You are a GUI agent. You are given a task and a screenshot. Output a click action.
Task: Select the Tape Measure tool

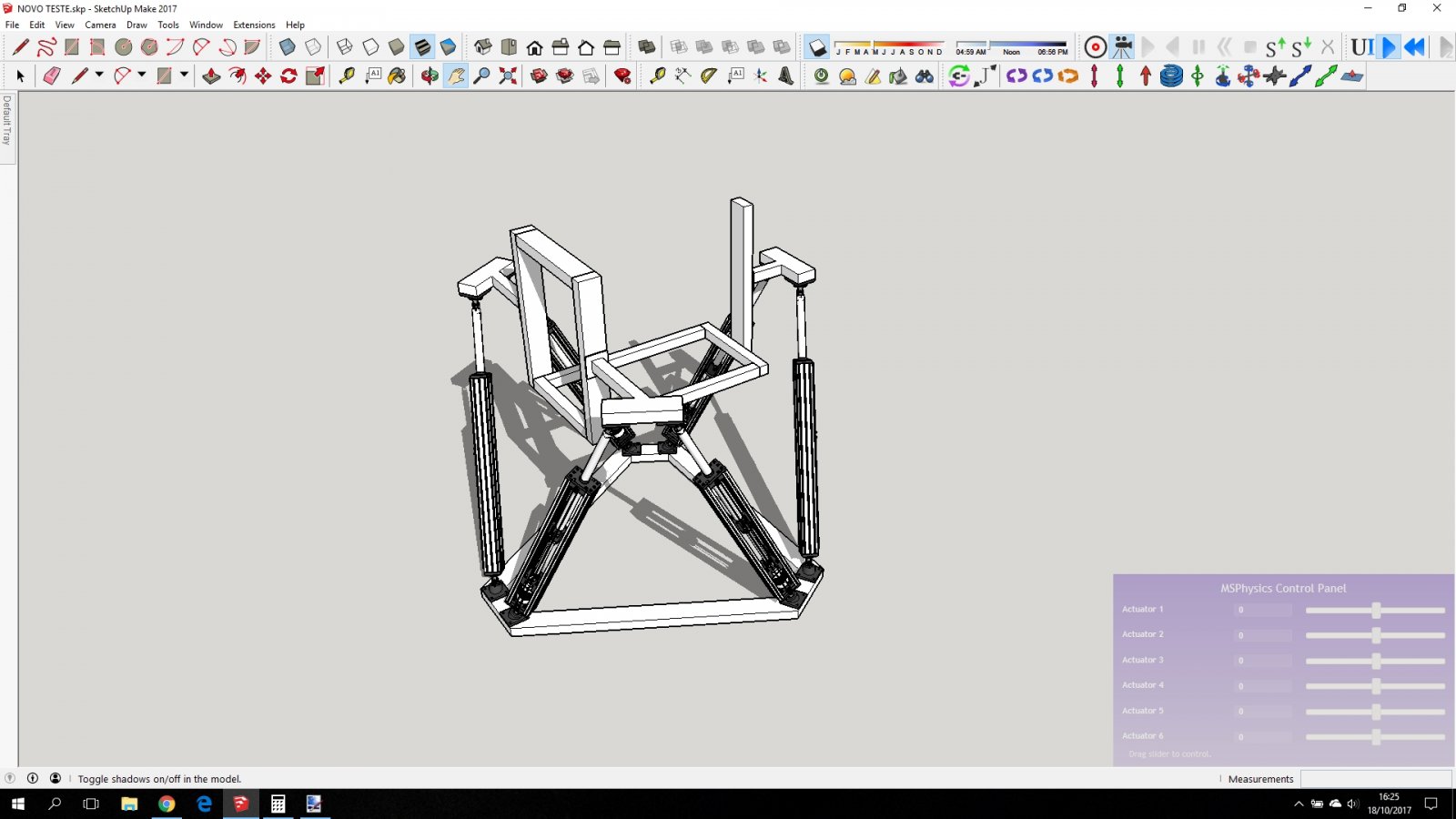point(347,76)
